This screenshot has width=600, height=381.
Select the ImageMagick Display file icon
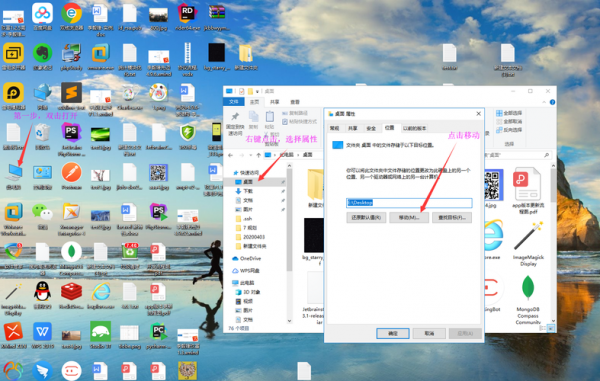(528, 245)
